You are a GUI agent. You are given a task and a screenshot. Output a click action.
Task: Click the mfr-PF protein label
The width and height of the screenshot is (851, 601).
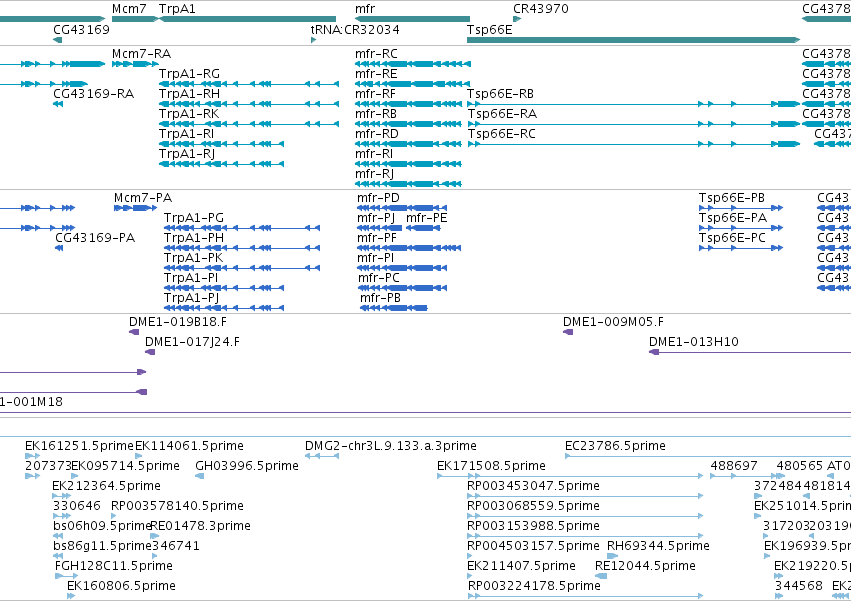(377, 238)
